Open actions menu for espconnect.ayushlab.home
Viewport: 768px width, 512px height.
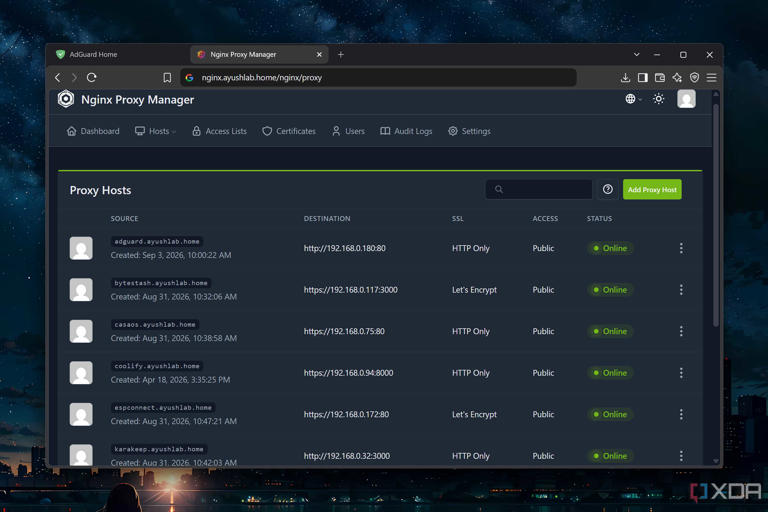coord(681,414)
